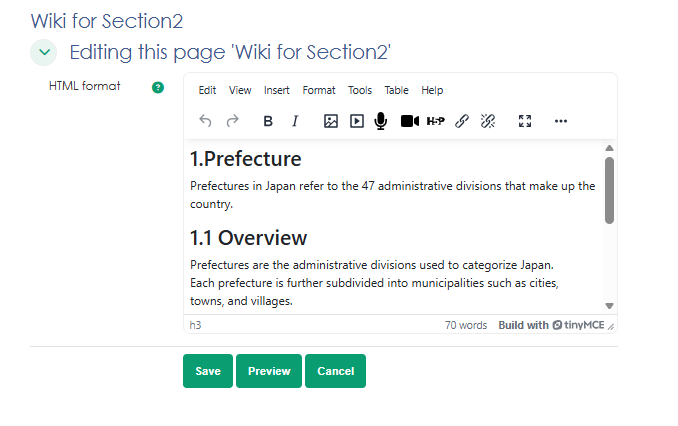The width and height of the screenshot is (678, 426).
Task: Toggle bold formatting
Action: coord(268,121)
